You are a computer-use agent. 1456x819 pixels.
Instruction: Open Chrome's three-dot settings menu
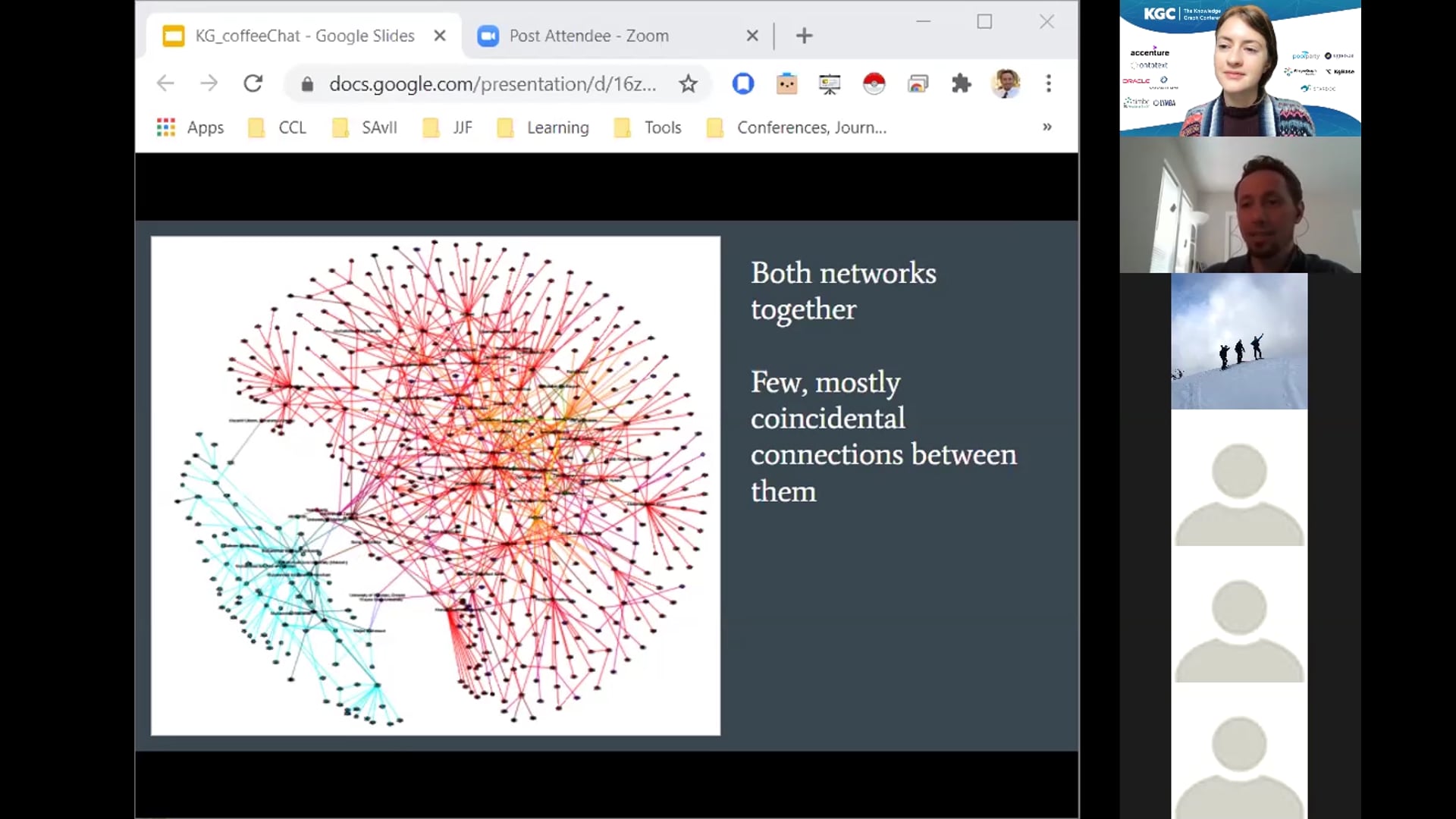tap(1049, 83)
